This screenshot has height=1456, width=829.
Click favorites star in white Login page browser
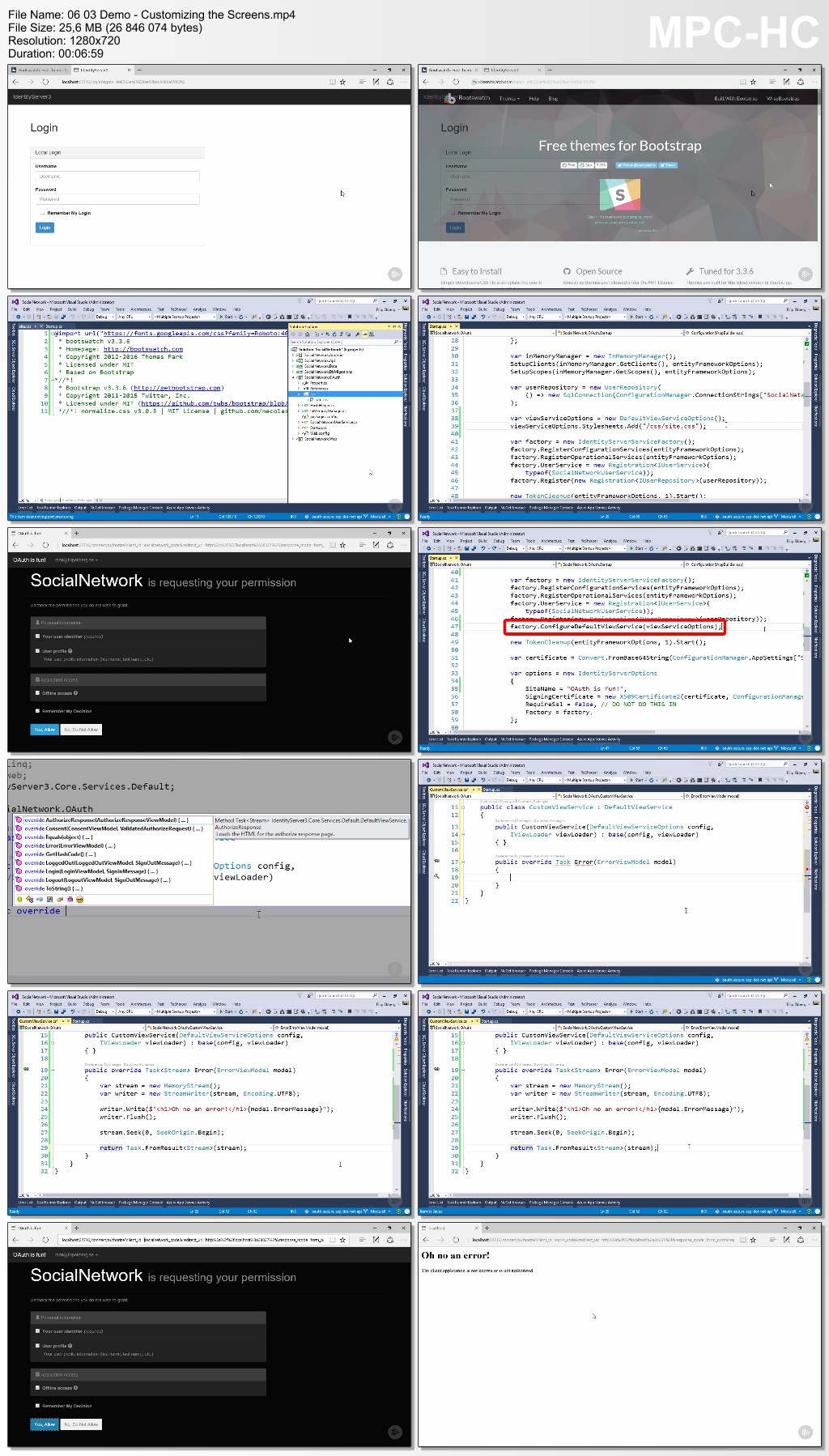pyautogui.click(x=343, y=82)
